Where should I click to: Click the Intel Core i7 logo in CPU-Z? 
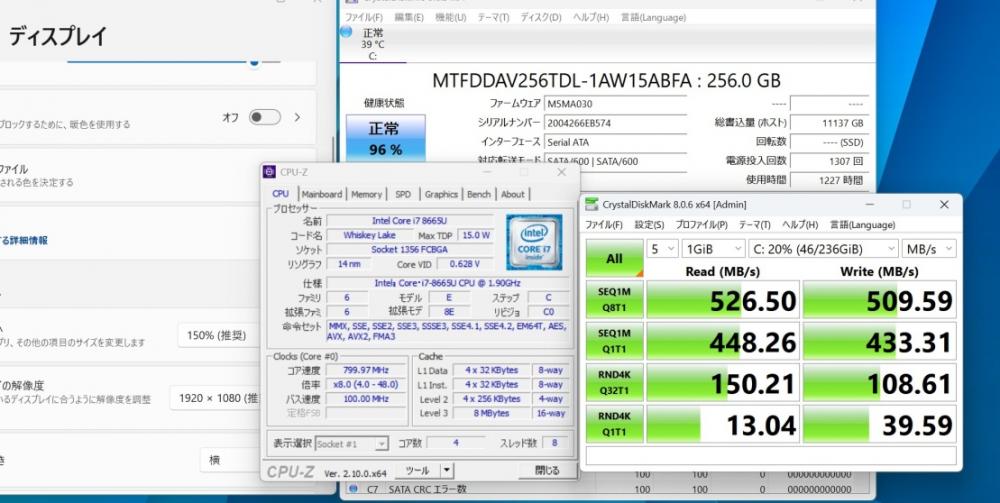534,242
